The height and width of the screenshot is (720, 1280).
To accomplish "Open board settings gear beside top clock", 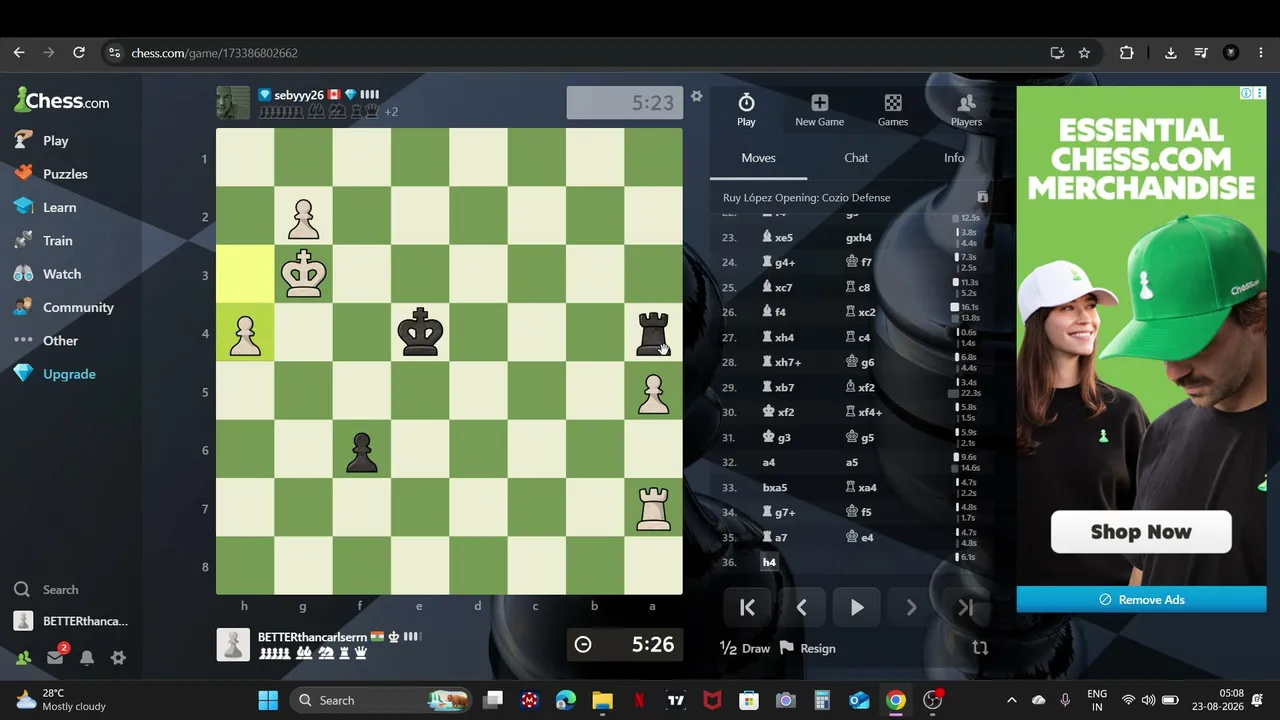I will [x=697, y=97].
